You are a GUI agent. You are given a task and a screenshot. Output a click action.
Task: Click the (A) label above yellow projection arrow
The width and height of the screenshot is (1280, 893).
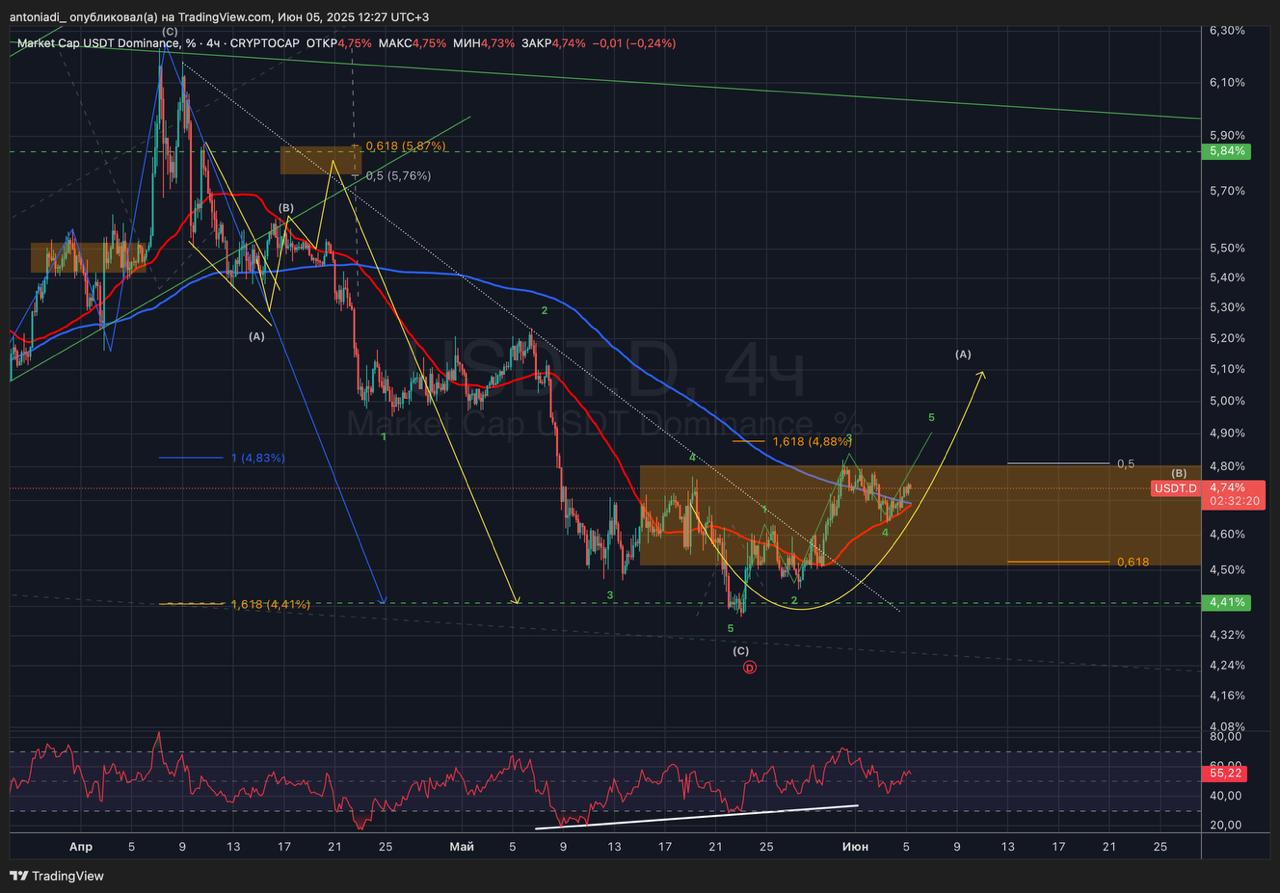click(x=963, y=354)
